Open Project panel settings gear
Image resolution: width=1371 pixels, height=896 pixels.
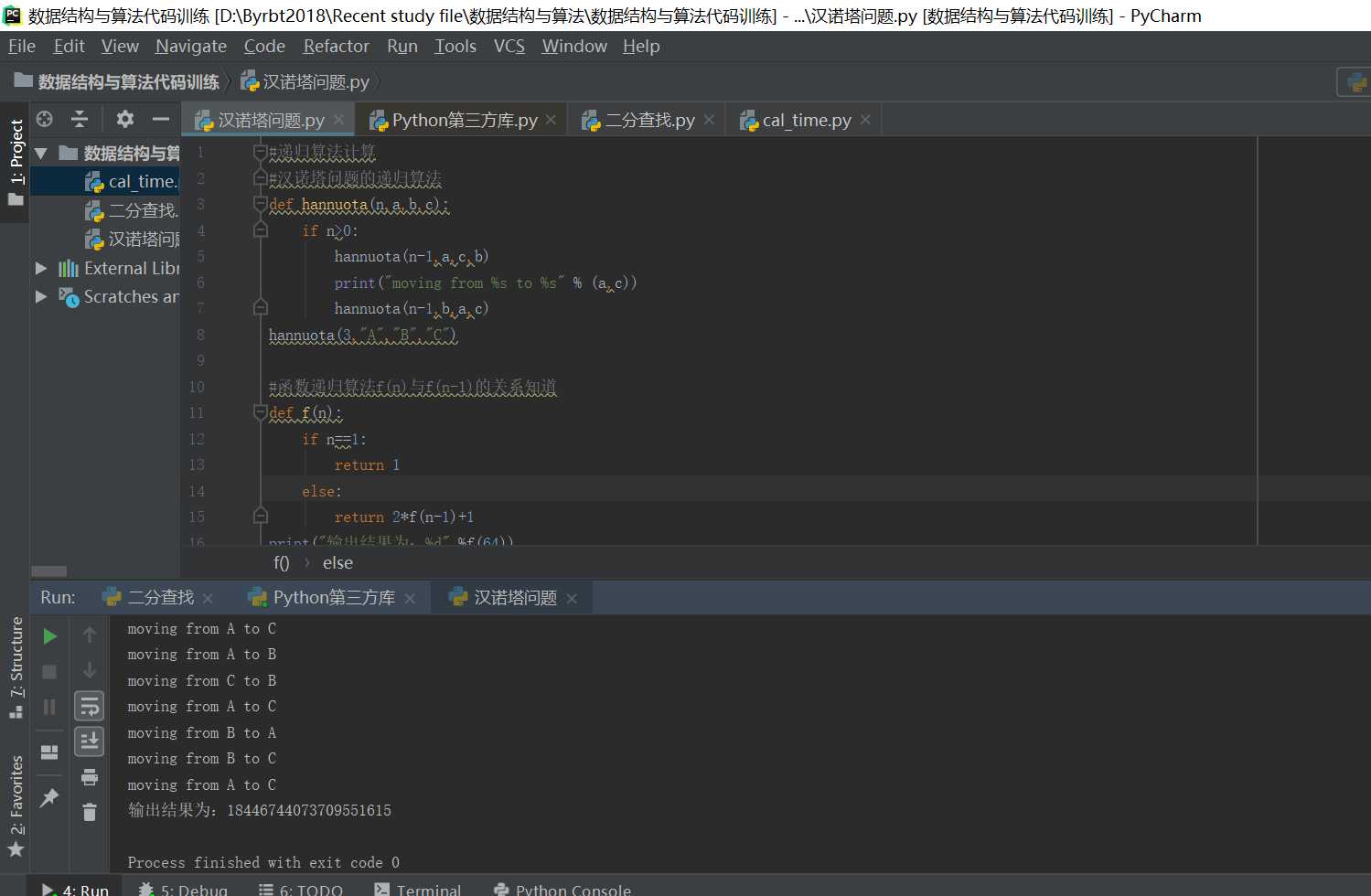point(125,119)
